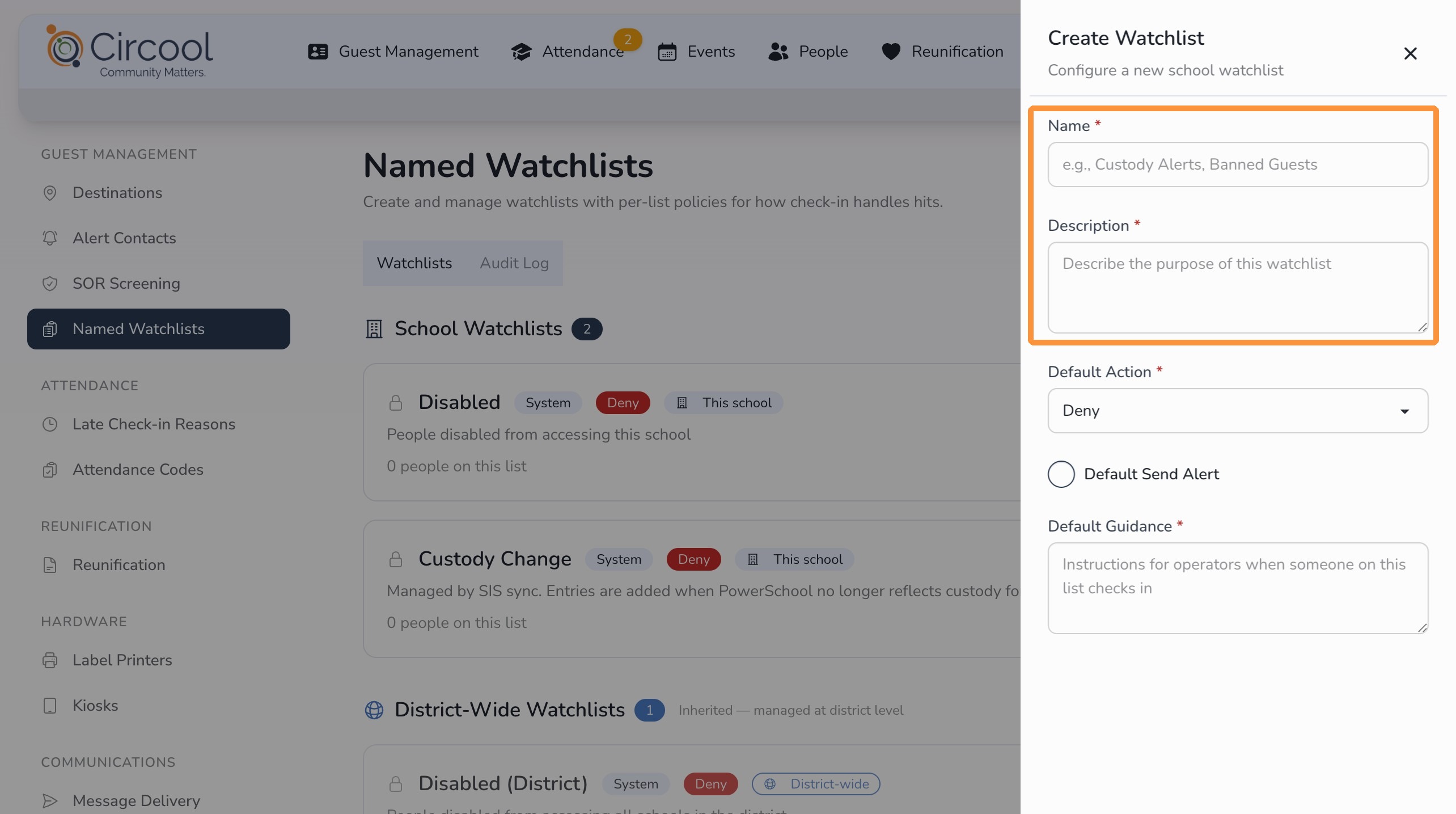Click the Deny badge on Disabled (District)
Screen dimensions: 1456x814
(x=710, y=784)
